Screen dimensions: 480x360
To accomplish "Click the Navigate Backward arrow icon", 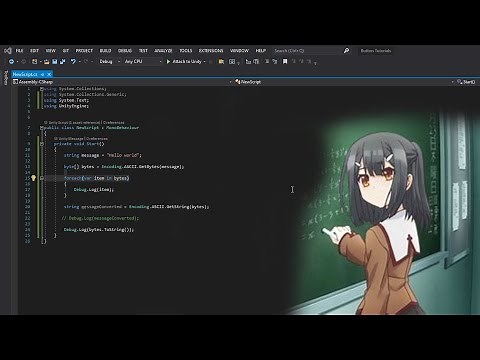I will [11, 62].
